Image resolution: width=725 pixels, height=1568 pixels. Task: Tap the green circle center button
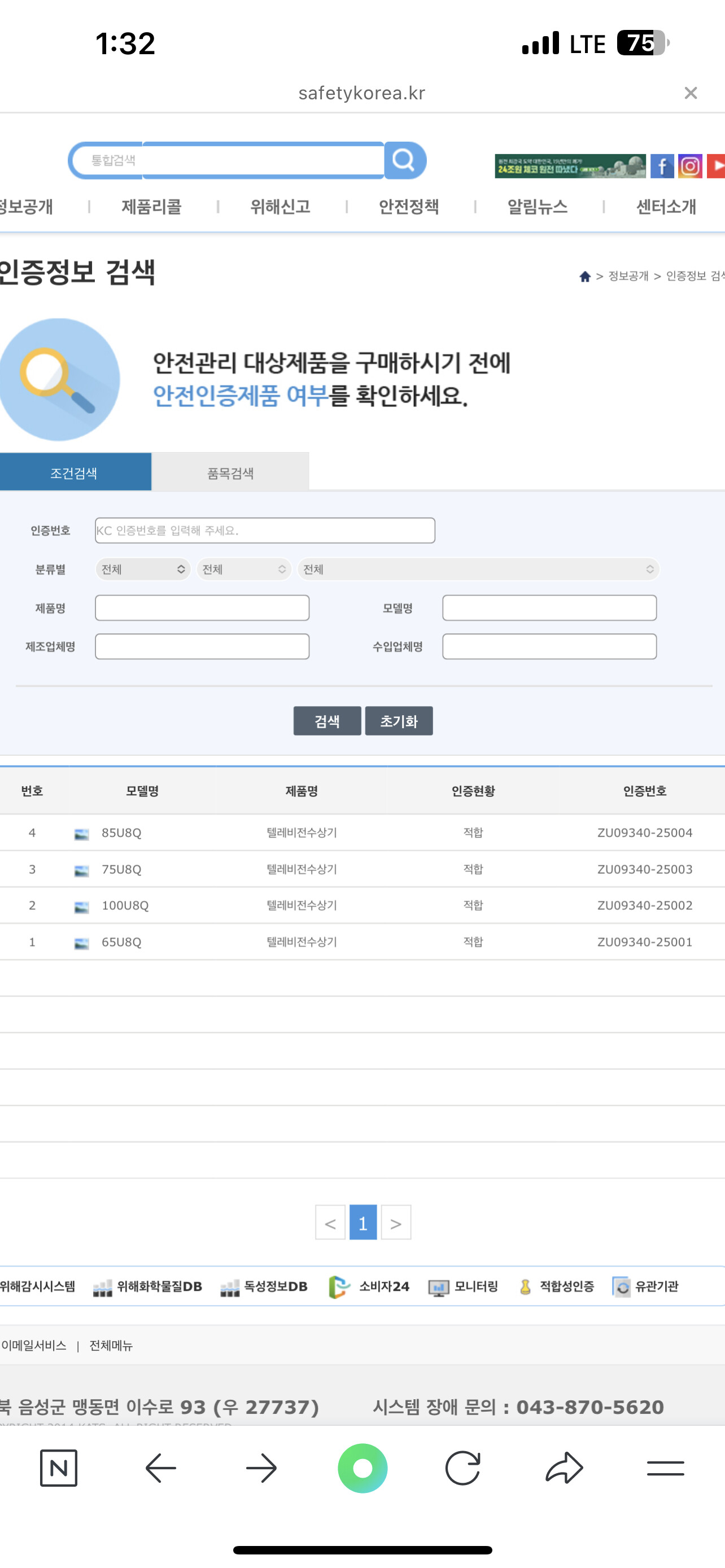tap(363, 1468)
